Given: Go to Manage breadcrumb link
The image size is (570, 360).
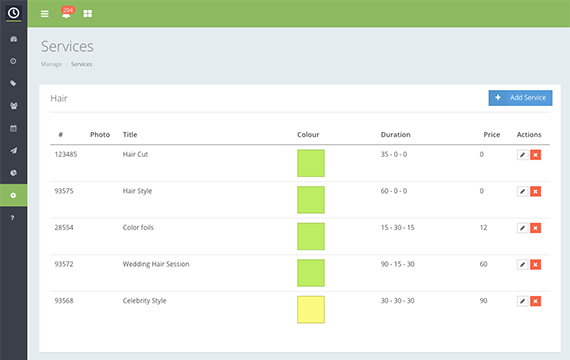Looking at the screenshot, I should [x=51, y=64].
